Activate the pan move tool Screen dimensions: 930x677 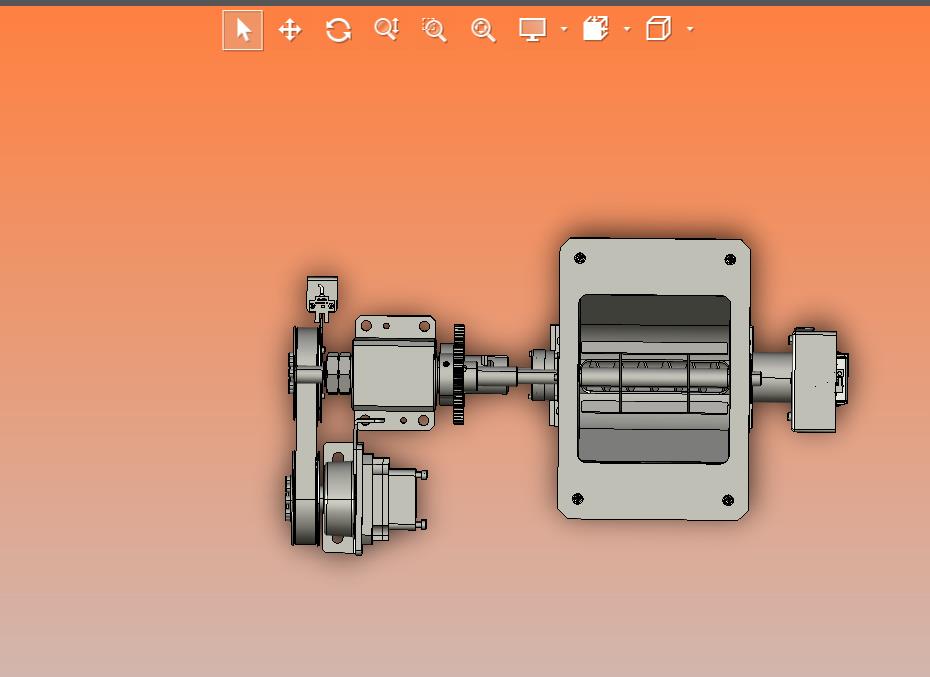click(x=290, y=30)
